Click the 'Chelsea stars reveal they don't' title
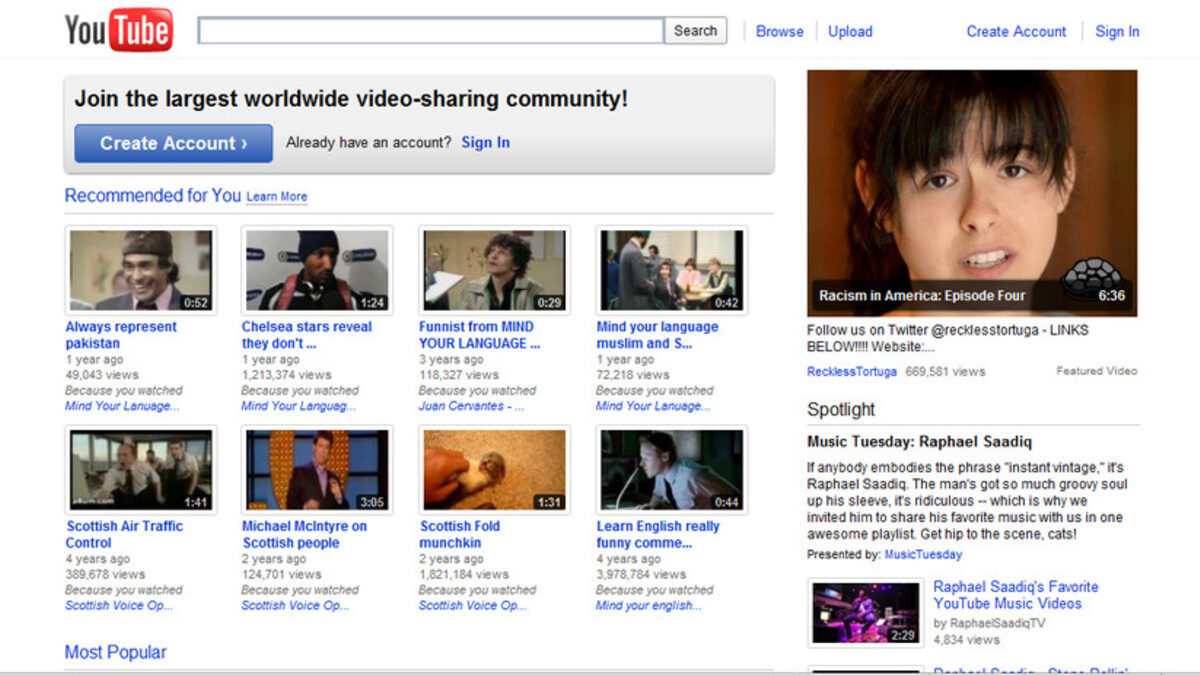The width and height of the screenshot is (1200, 675). (306, 335)
